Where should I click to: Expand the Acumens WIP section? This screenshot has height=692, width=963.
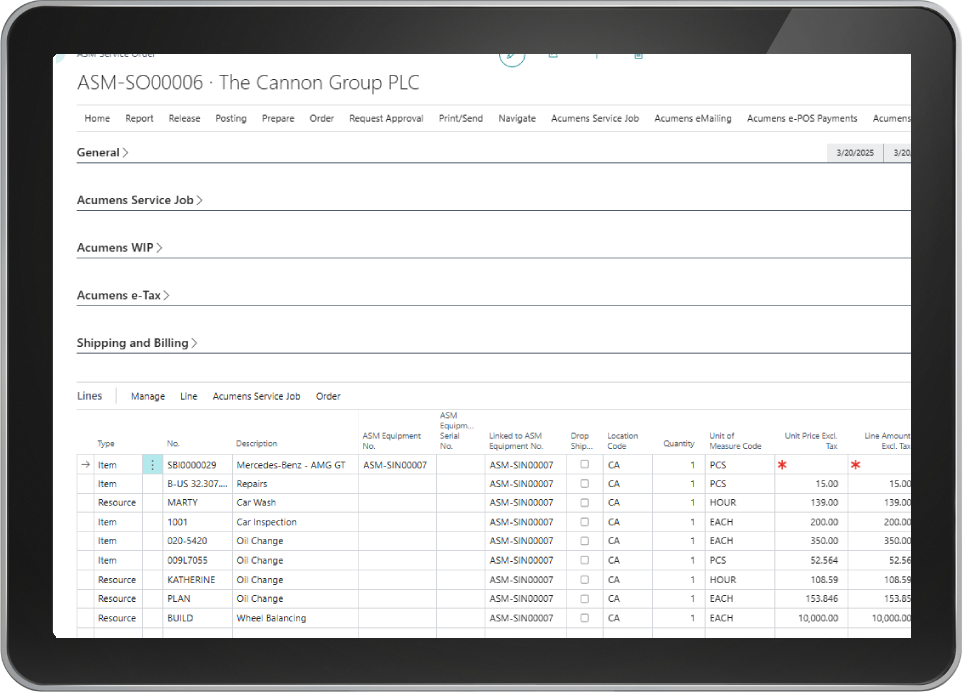tap(119, 247)
